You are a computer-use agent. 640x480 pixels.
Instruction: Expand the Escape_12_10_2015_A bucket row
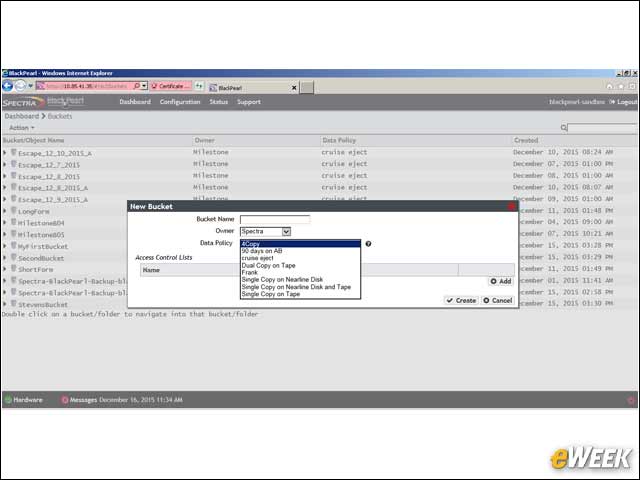click(4, 153)
